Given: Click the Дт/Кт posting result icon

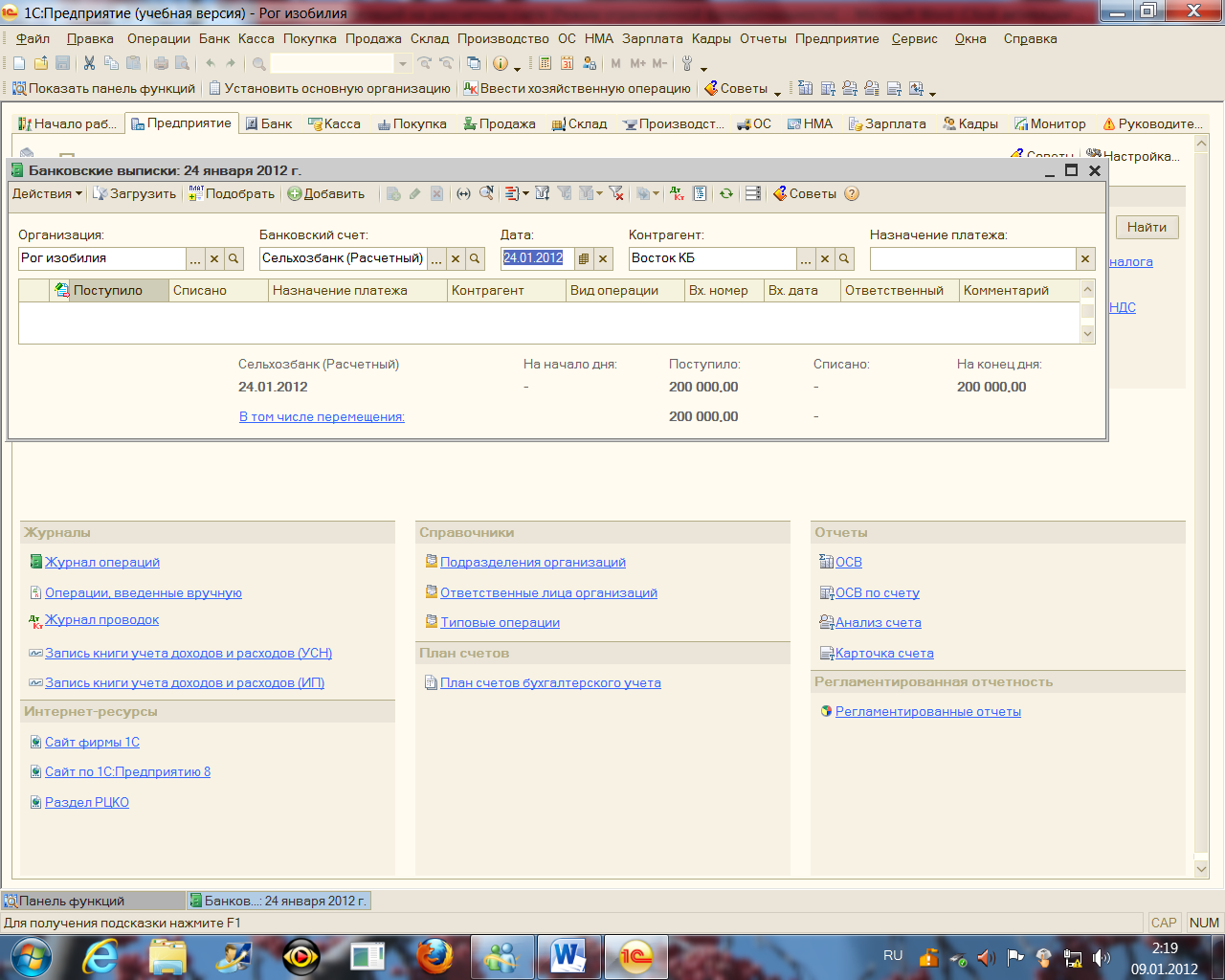Looking at the screenshot, I should 678,193.
